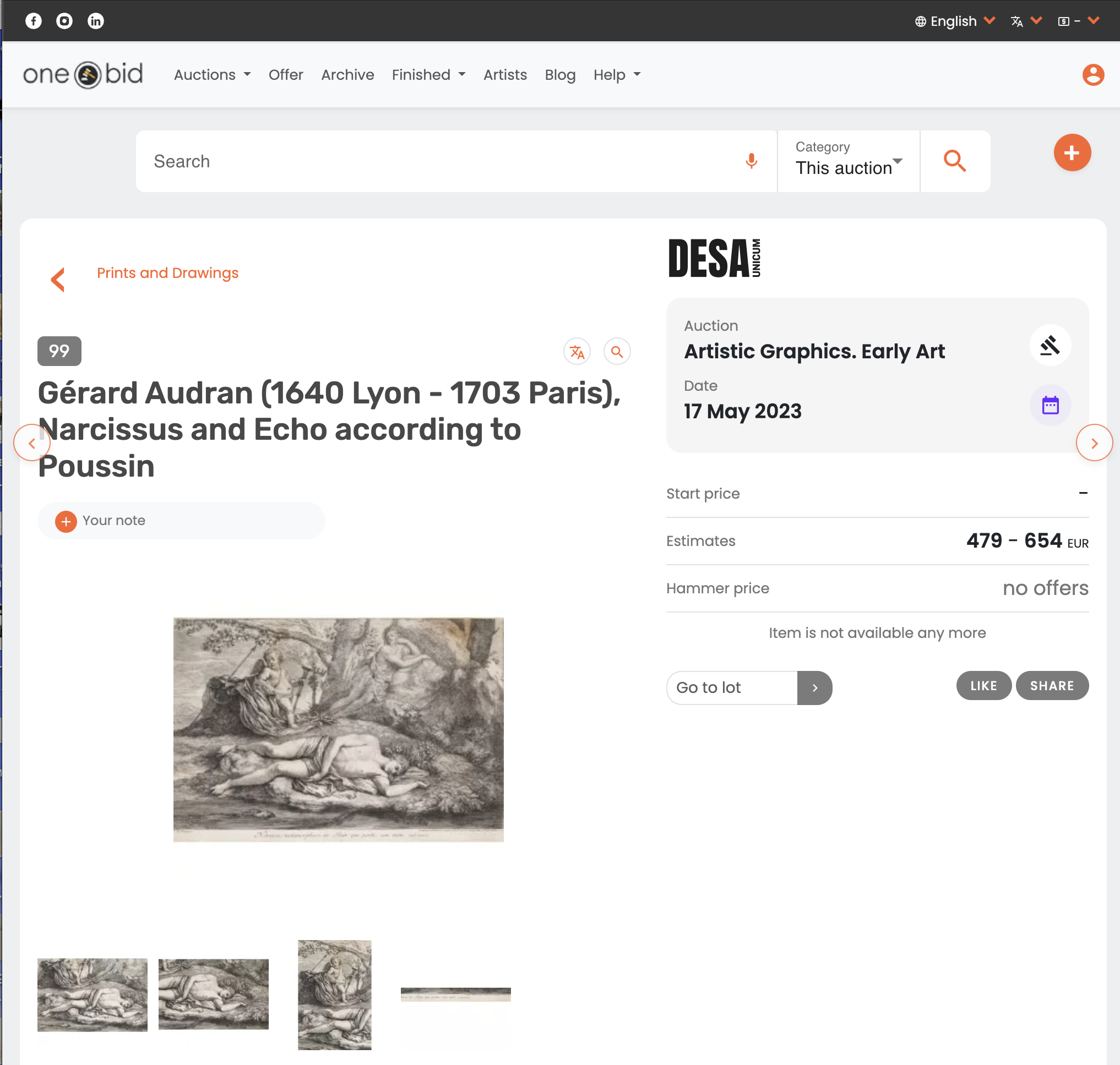The height and width of the screenshot is (1065, 1120).
Task: Expand the Auctions menu dropdown
Action: [x=212, y=75]
